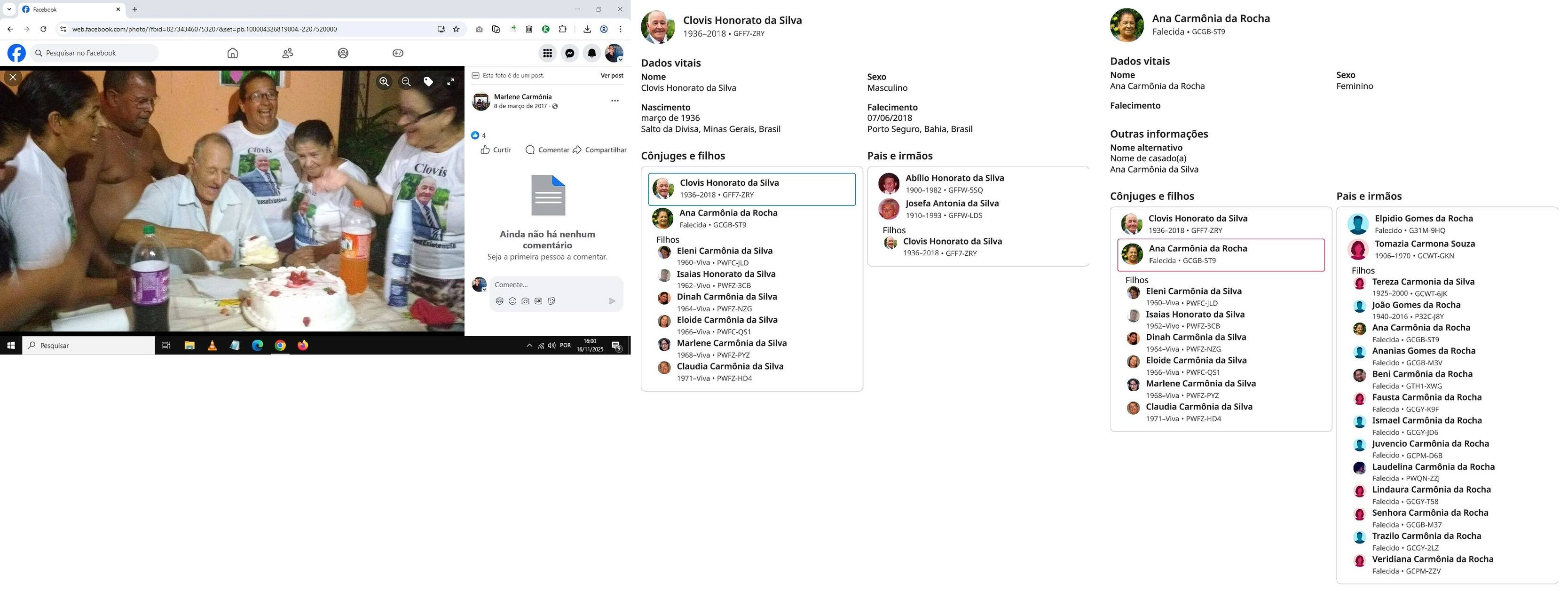Open the notifications bell
The width and height of the screenshot is (1568, 591).
point(591,53)
